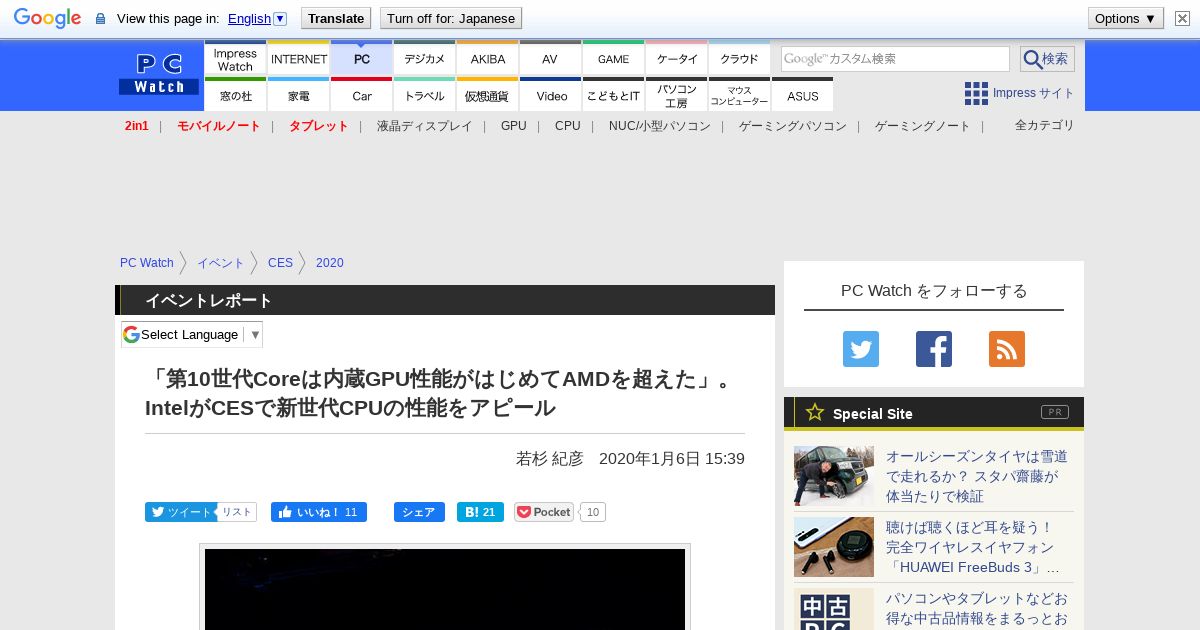Share via Pocket button
The width and height of the screenshot is (1200, 630).
[x=544, y=512]
